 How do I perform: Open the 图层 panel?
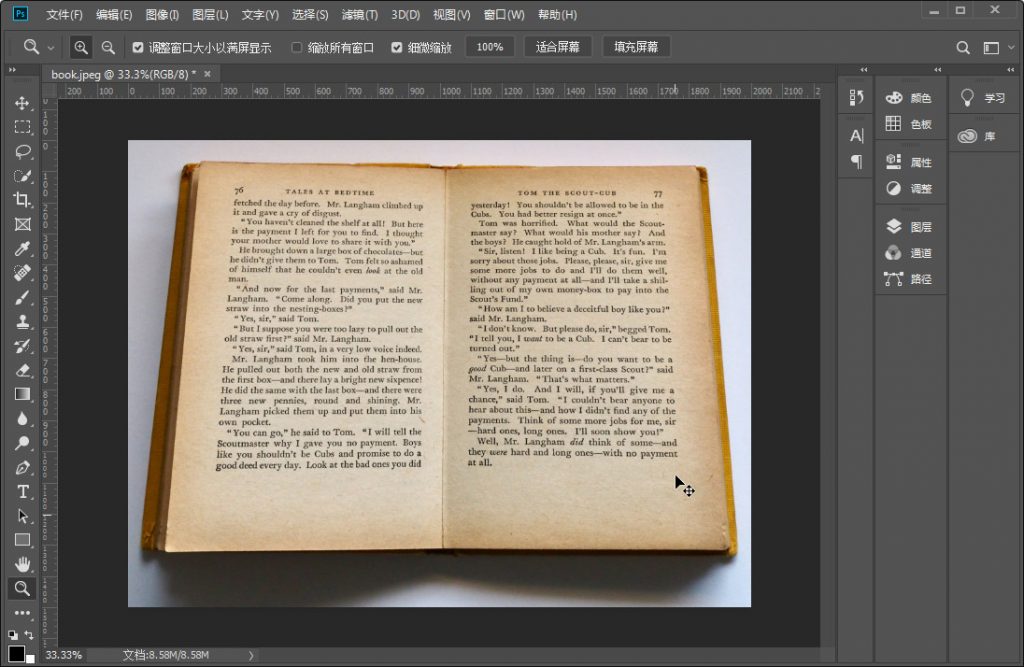pyautogui.click(x=910, y=227)
